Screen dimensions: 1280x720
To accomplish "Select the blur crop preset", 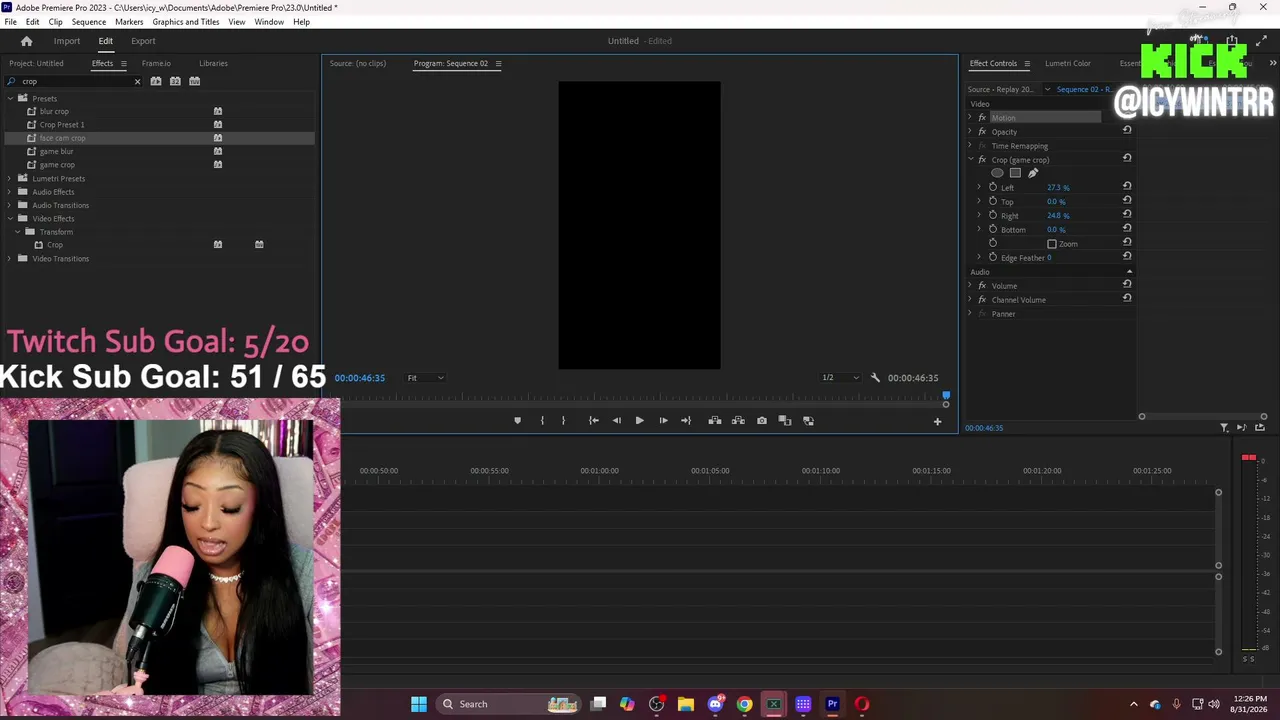I will [x=54, y=111].
